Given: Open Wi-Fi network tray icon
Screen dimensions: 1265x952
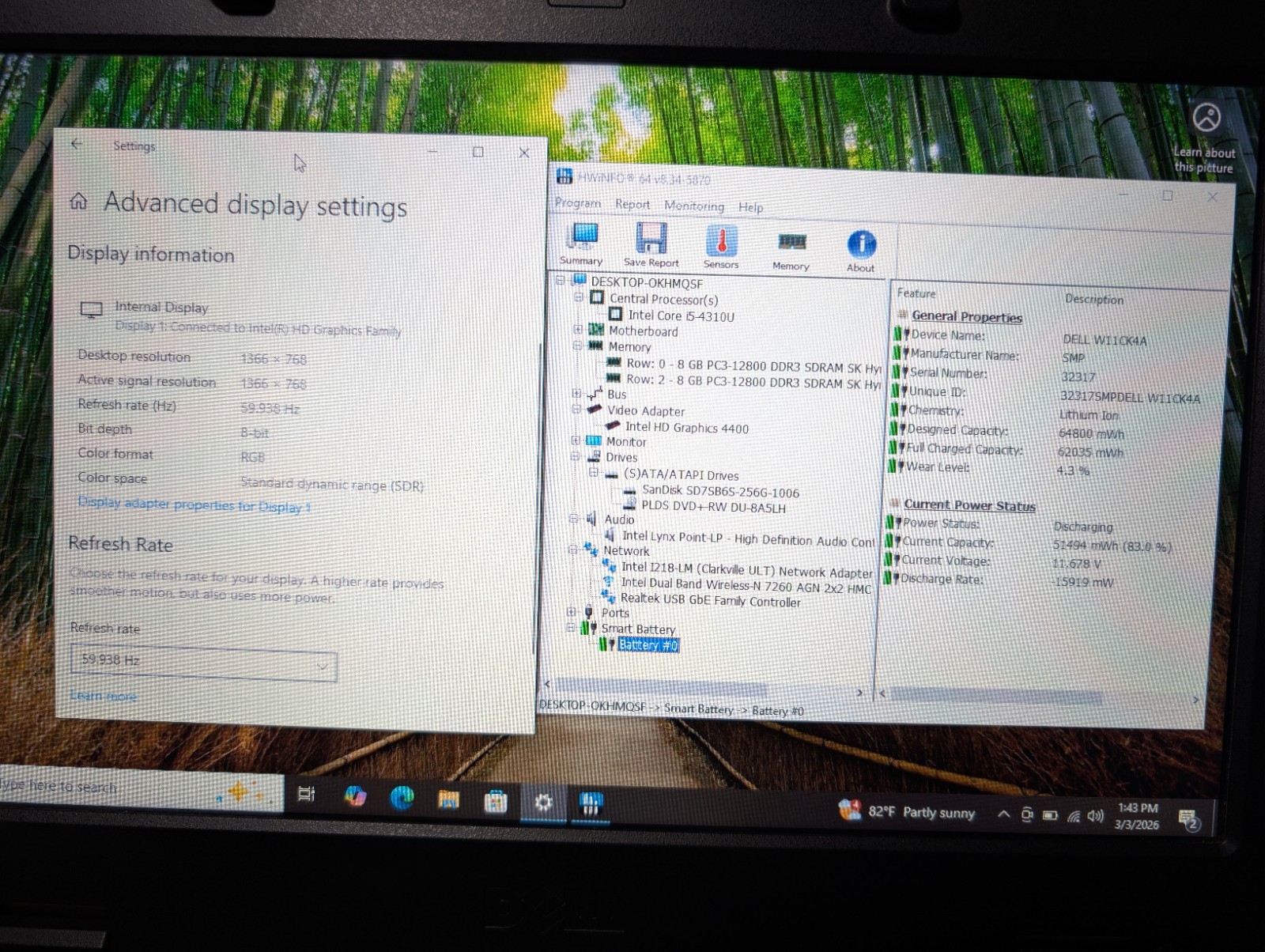Looking at the screenshot, I should click(x=1073, y=816).
